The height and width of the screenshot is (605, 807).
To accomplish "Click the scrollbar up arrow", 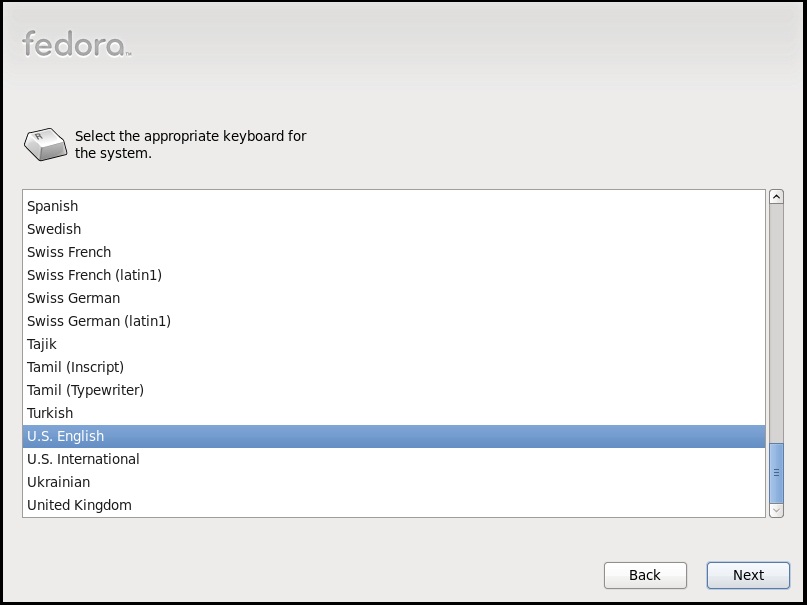I will click(x=776, y=197).
